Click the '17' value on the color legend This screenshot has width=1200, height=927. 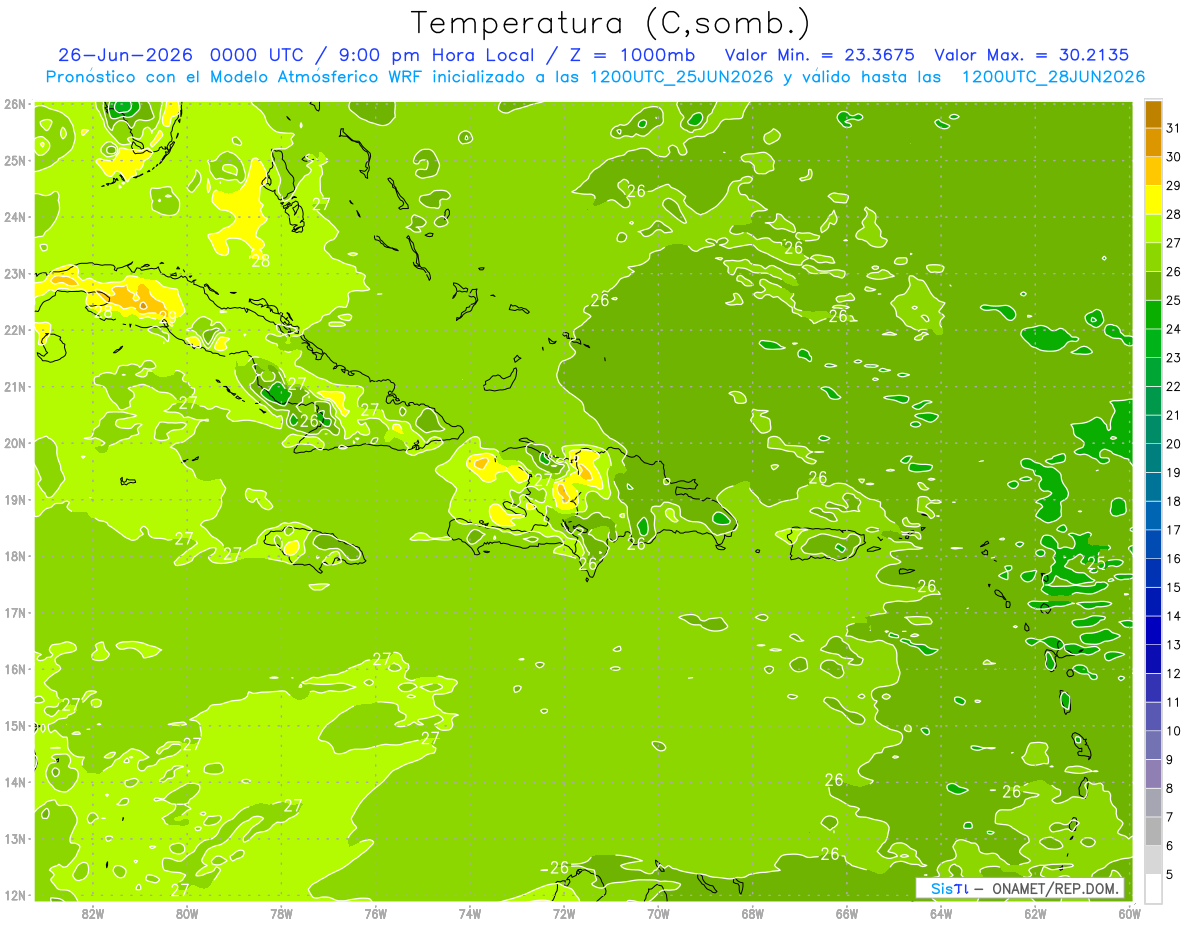tap(1173, 530)
